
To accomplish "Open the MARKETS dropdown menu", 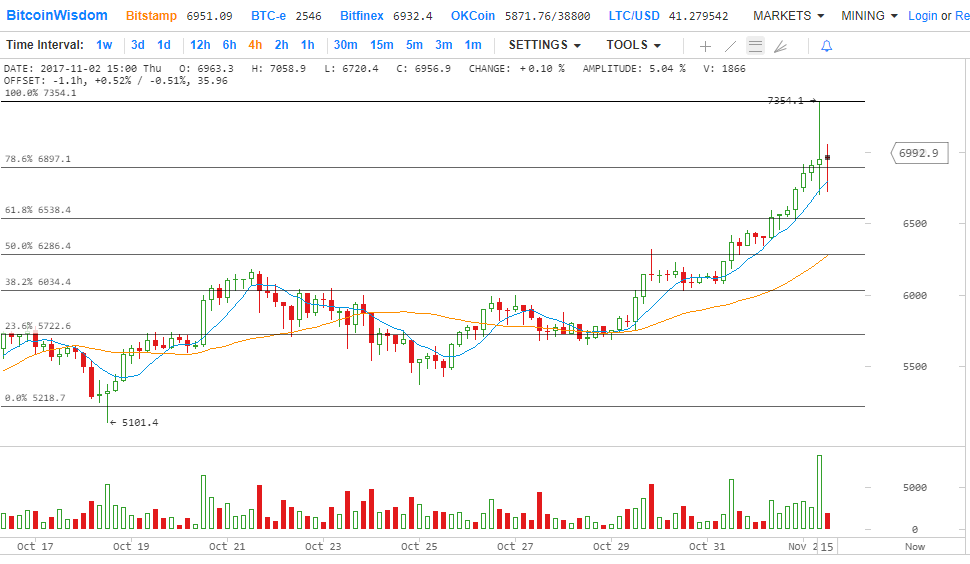I will click(788, 16).
